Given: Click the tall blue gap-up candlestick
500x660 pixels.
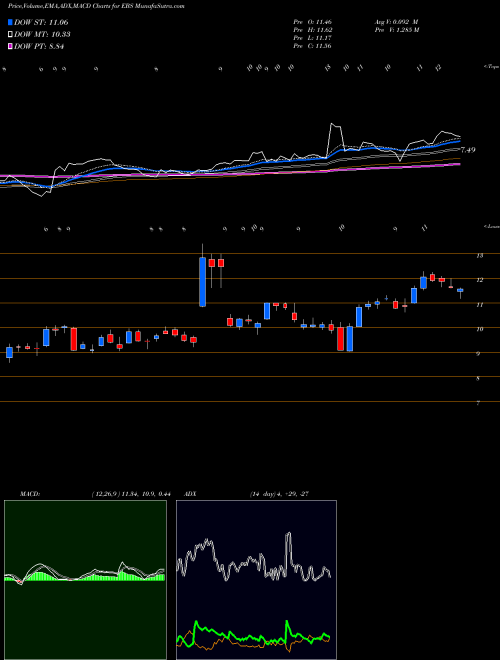Looking at the screenshot, I should 202,282.
